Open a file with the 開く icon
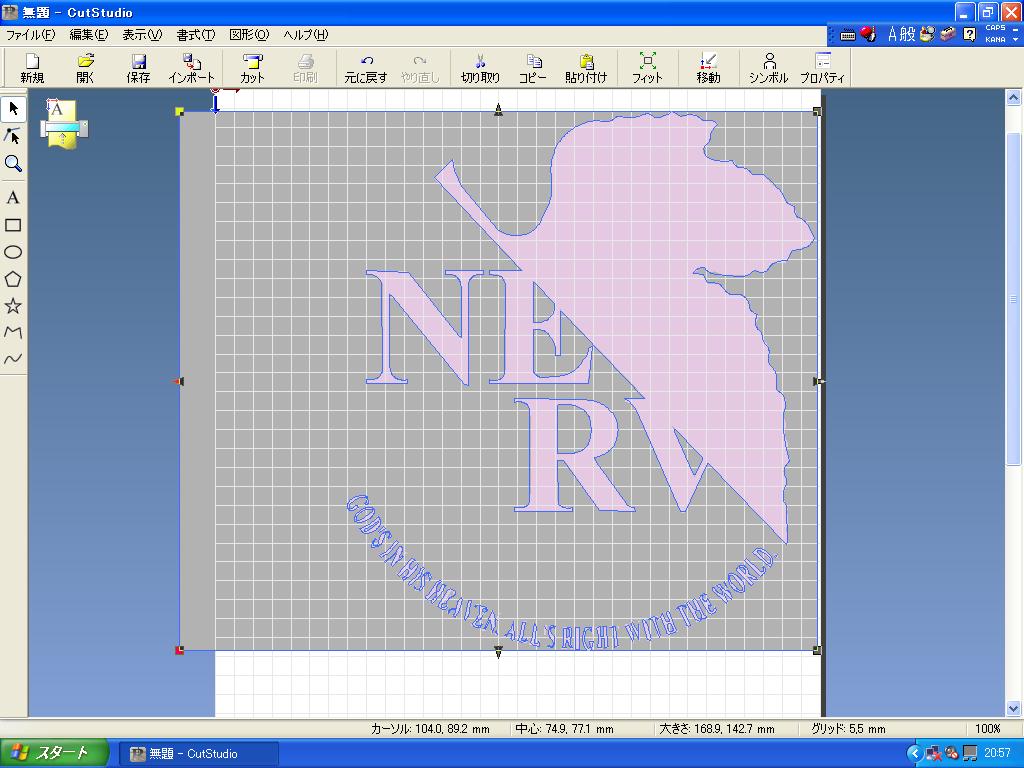Viewport: 1024px width, 768px height. tap(86, 68)
